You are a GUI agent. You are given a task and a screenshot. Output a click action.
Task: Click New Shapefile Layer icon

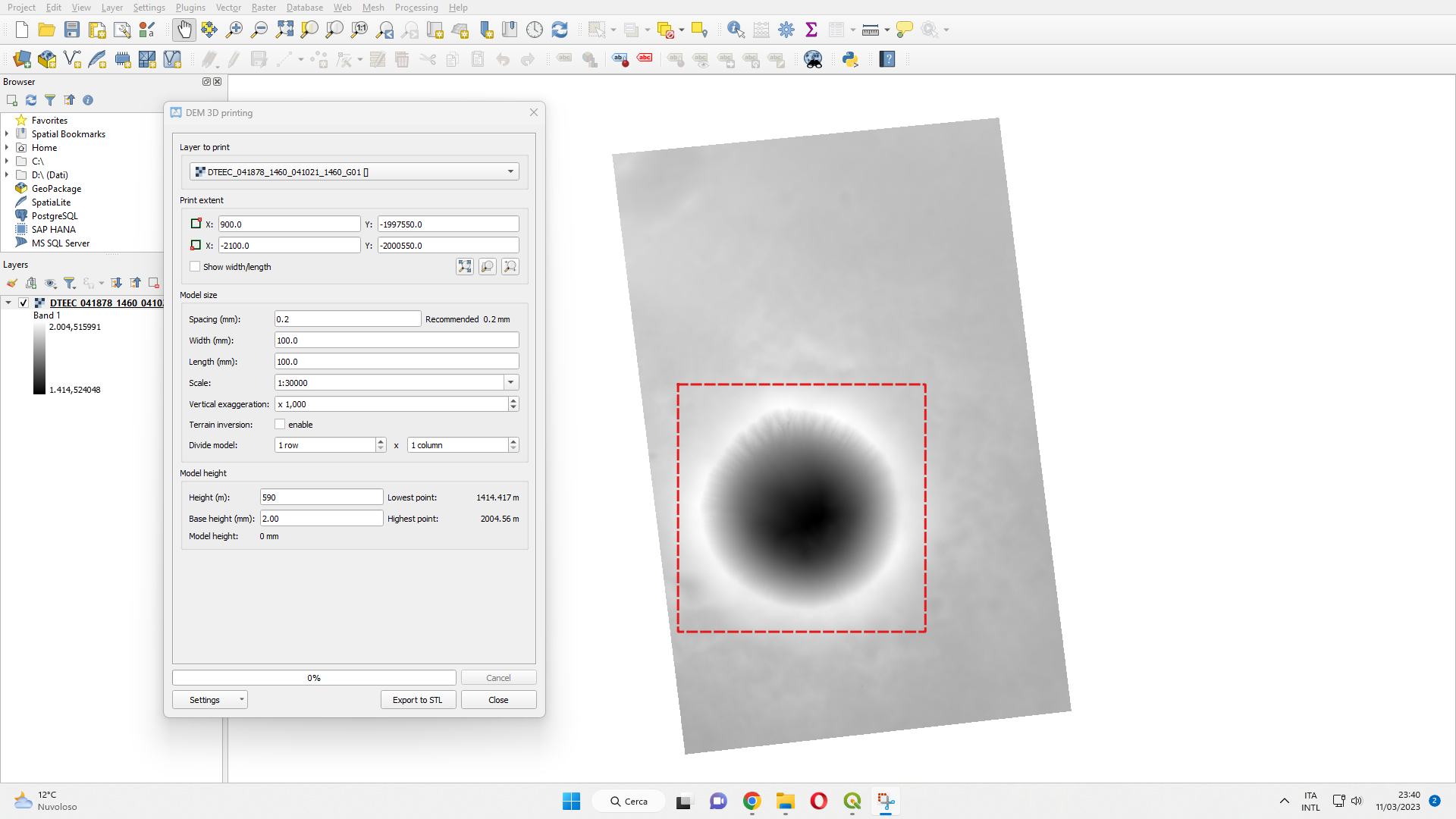pos(72,59)
